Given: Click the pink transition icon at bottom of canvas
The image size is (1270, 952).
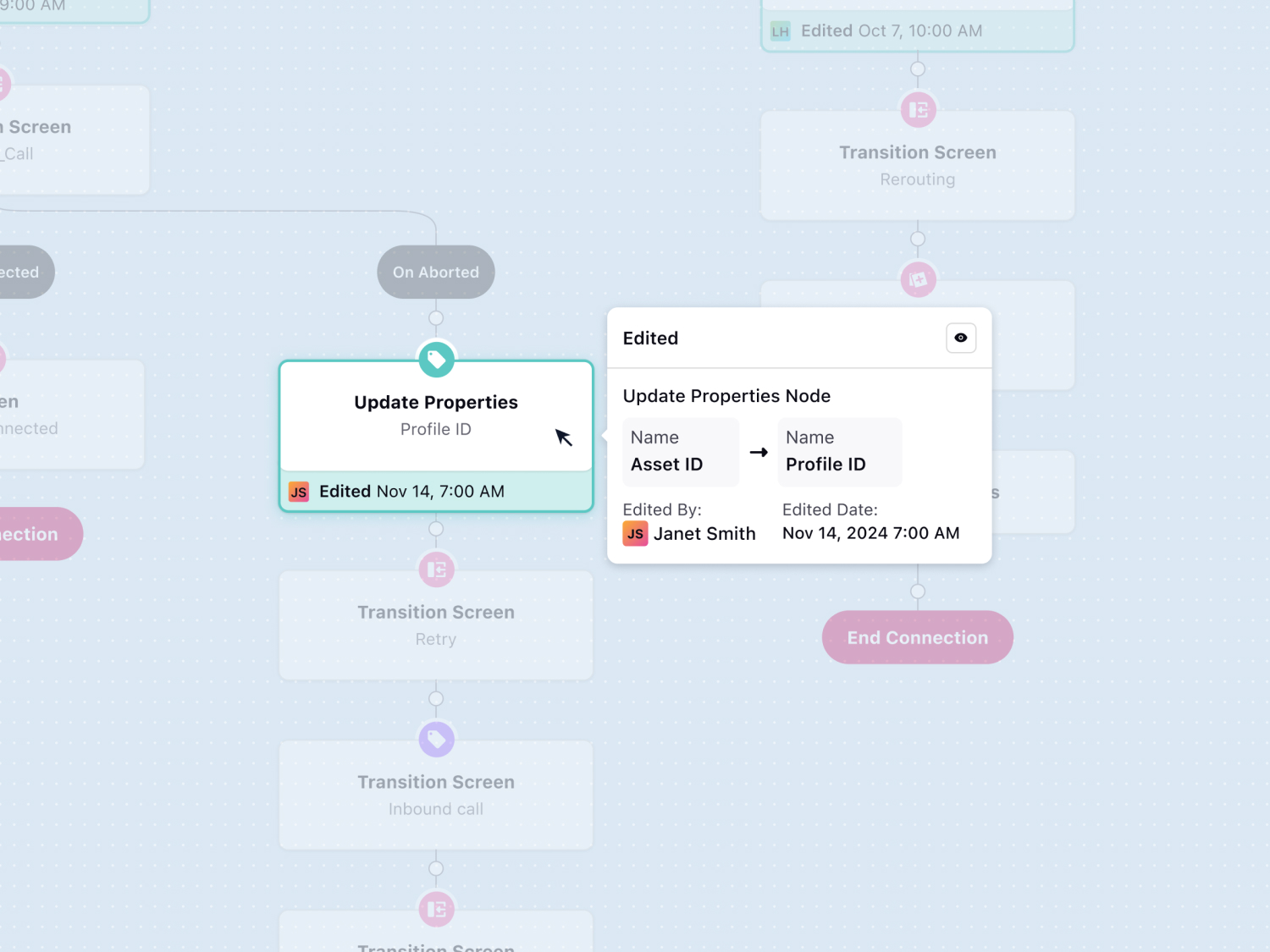Looking at the screenshot, I should (436, 910).
